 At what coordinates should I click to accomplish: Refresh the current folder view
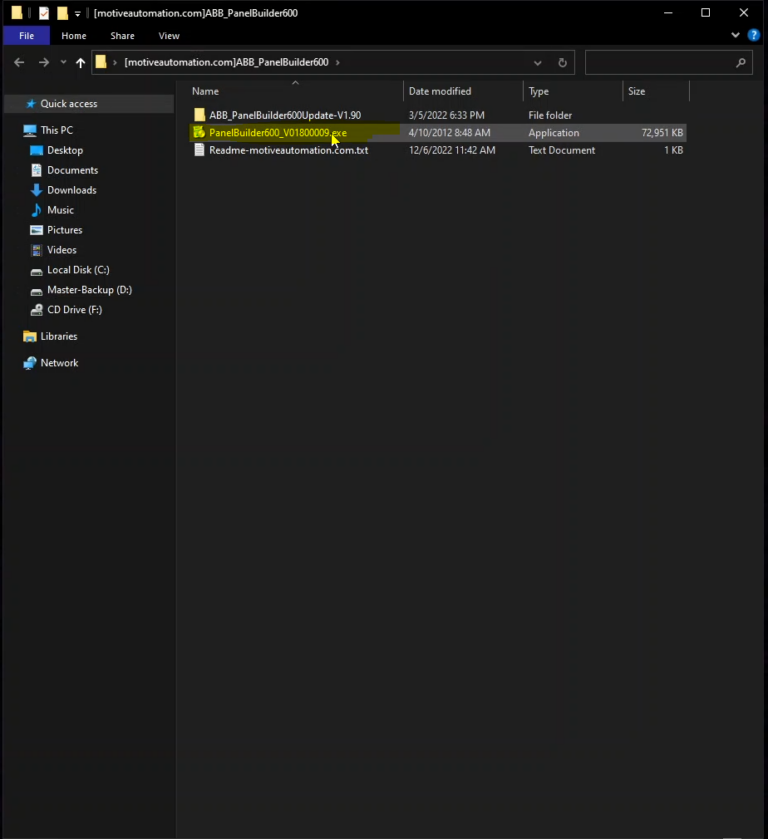(562, 62)
